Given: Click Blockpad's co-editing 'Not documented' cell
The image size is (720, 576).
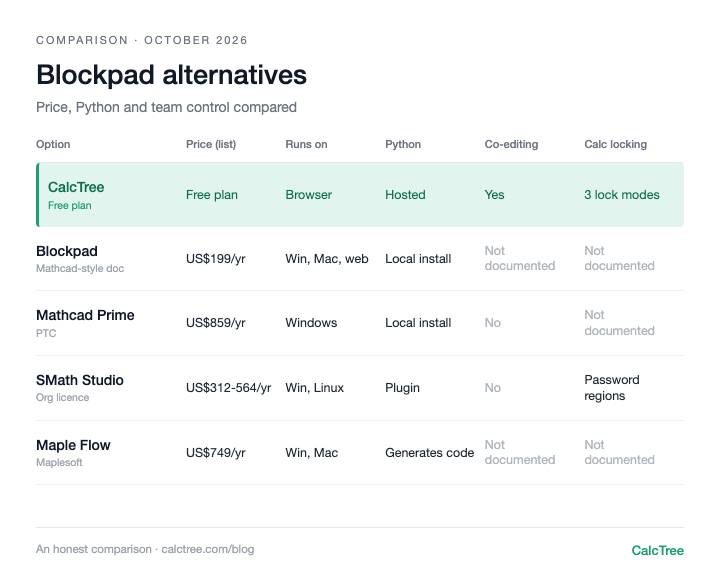Looking at the screenshot, I should click(x=520, y=258).
